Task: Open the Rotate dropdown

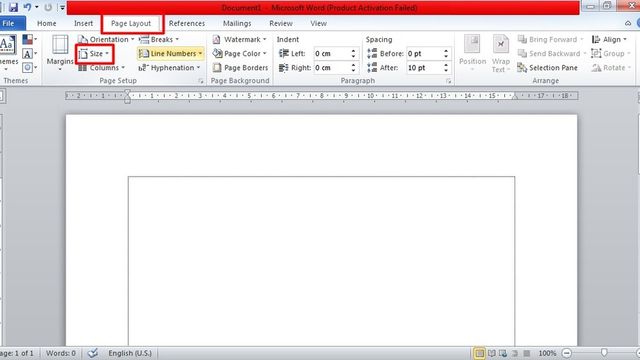Action: [611, 68]
